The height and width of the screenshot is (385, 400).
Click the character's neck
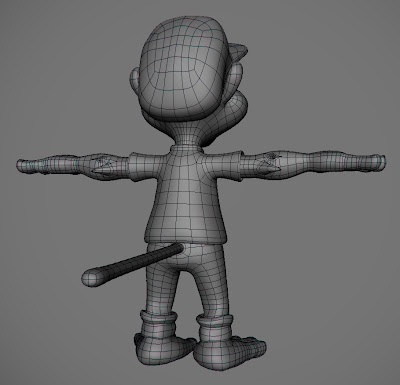[x=188, y=134]
